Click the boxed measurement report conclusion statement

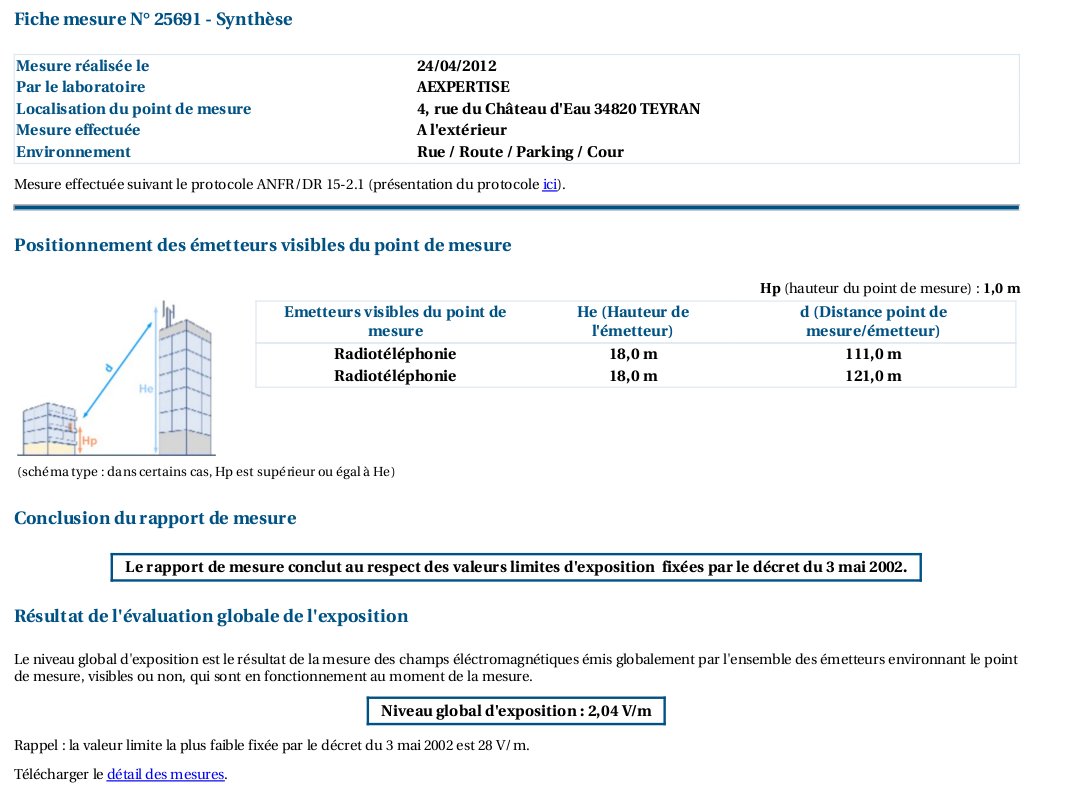(x=515, y=567)
